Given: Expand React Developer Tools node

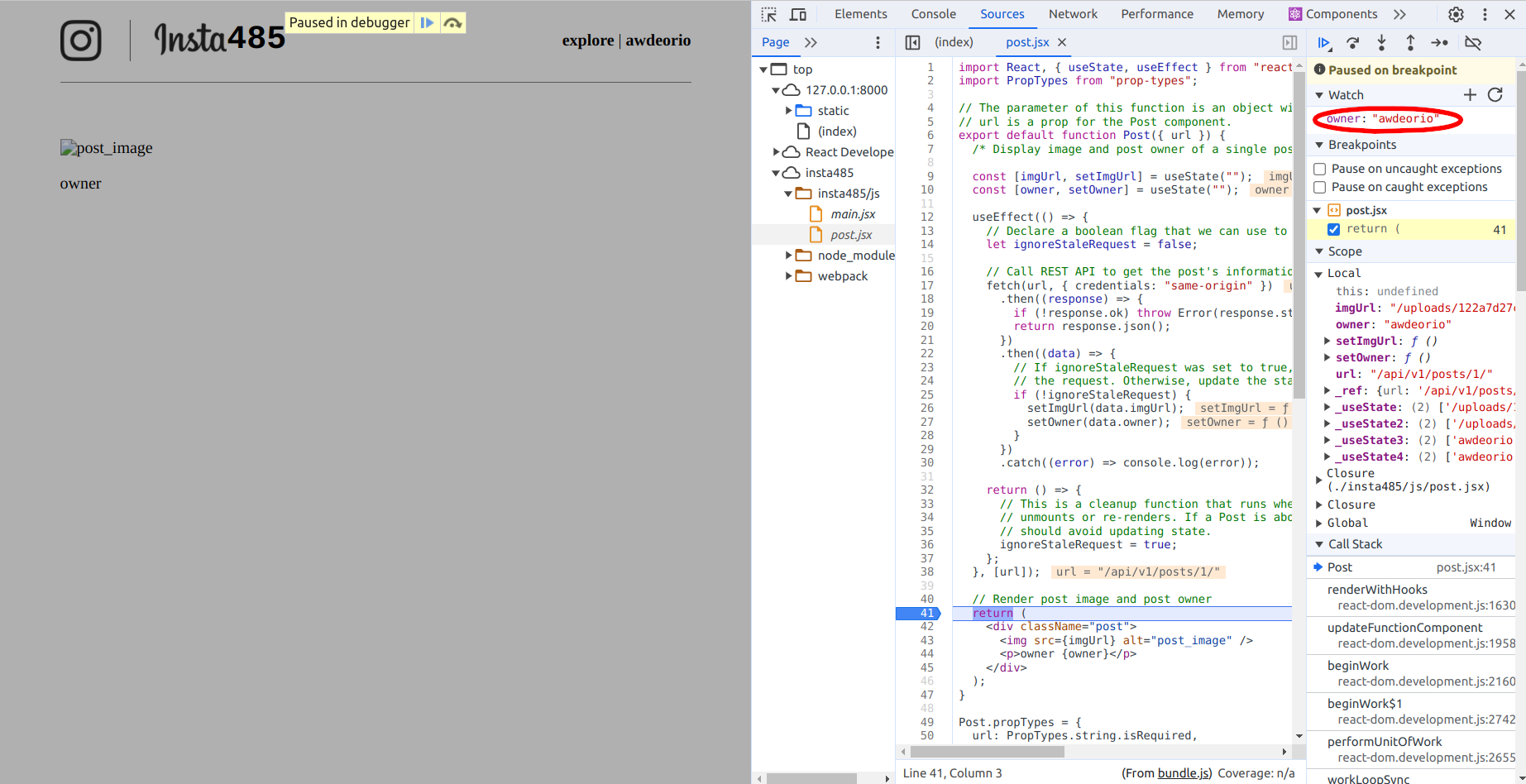Looking at the screenshot, I should pyautogui.click(x=776, y=152).
